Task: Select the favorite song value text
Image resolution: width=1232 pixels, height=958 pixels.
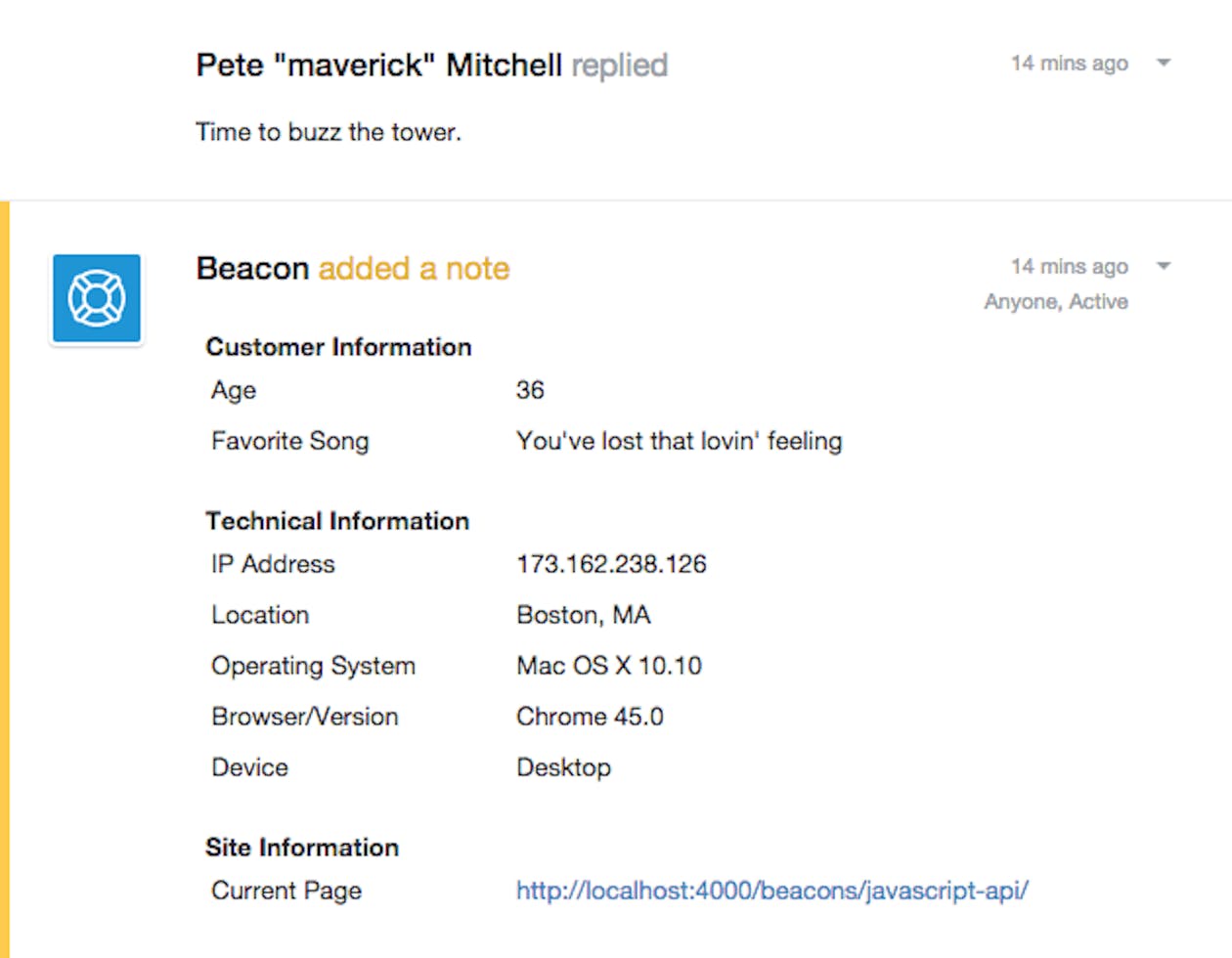Action: tap(680, 441)
